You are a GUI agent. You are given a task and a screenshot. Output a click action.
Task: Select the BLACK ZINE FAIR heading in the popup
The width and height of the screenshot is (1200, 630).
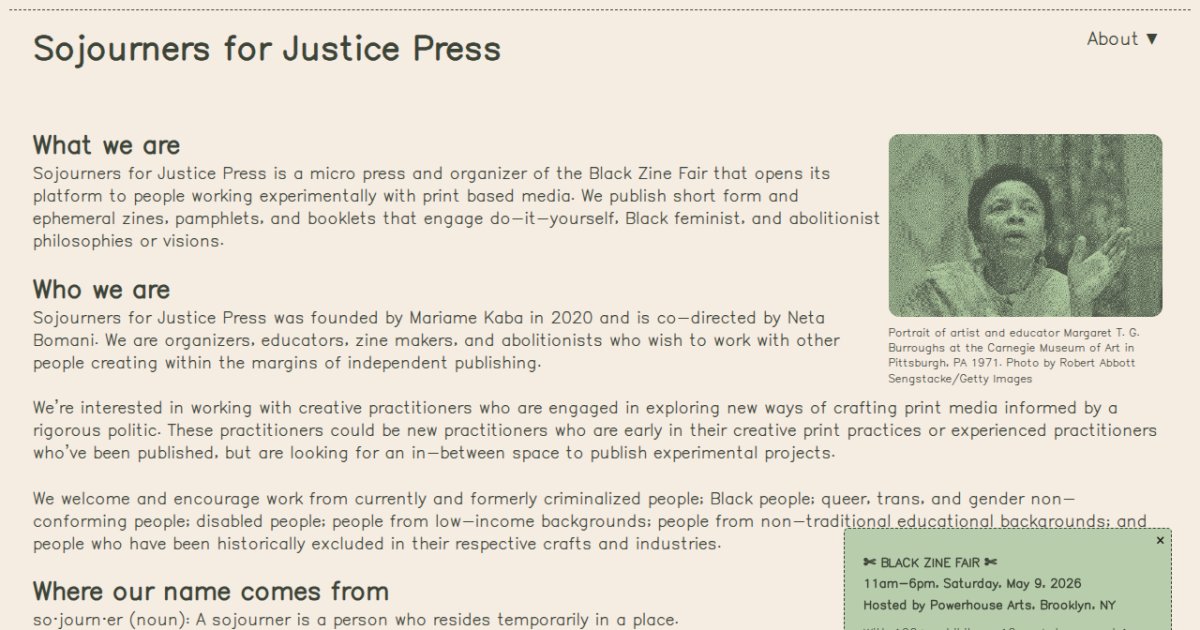tap(931, 562)
